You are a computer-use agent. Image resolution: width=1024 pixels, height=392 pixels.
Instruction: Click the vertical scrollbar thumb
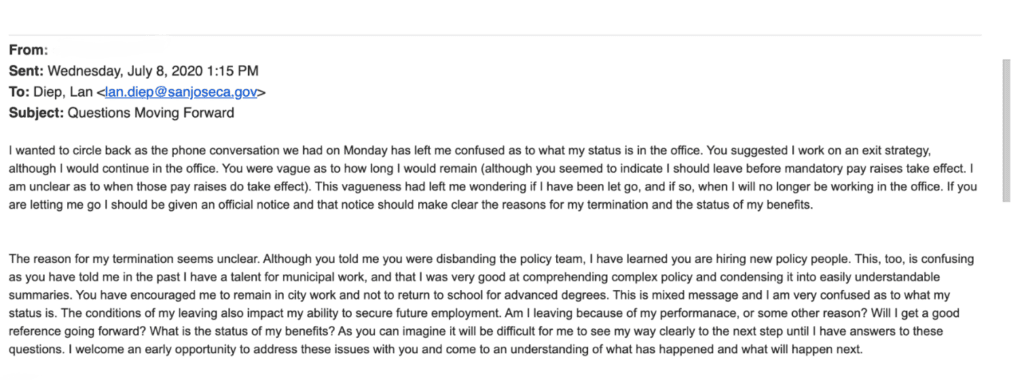coord(1006,130)
